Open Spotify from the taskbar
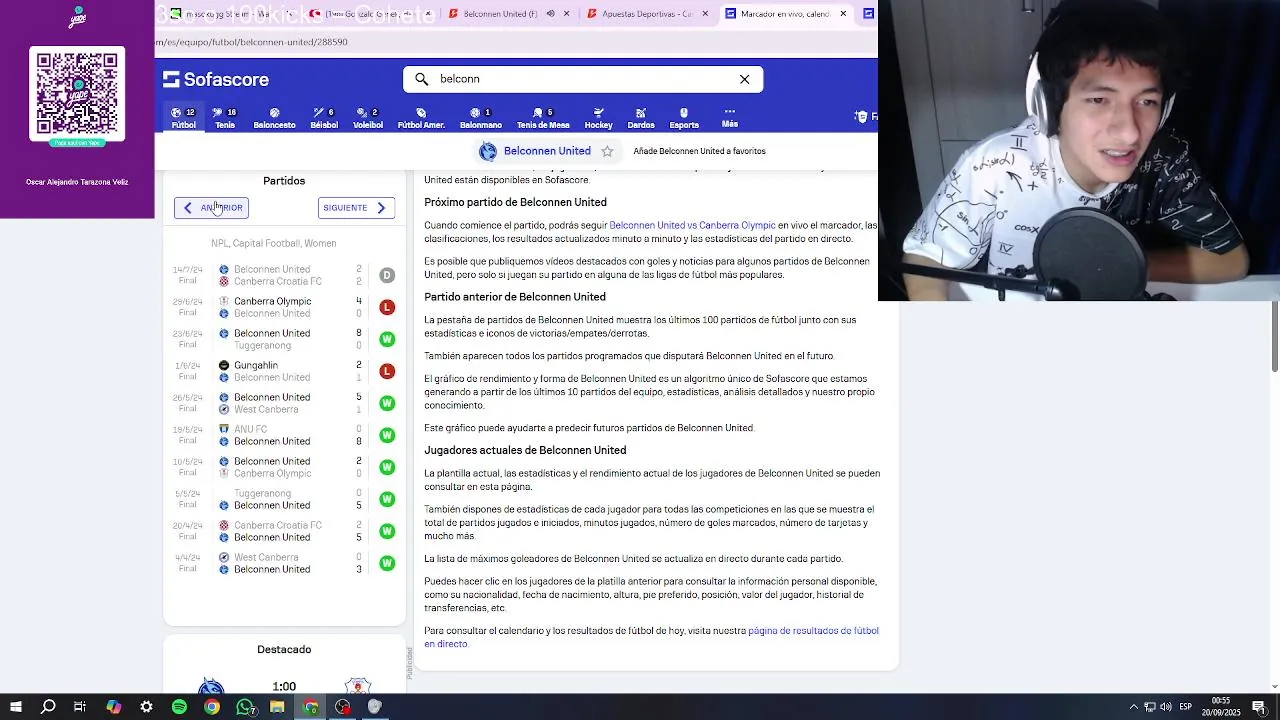 (179, 707)
